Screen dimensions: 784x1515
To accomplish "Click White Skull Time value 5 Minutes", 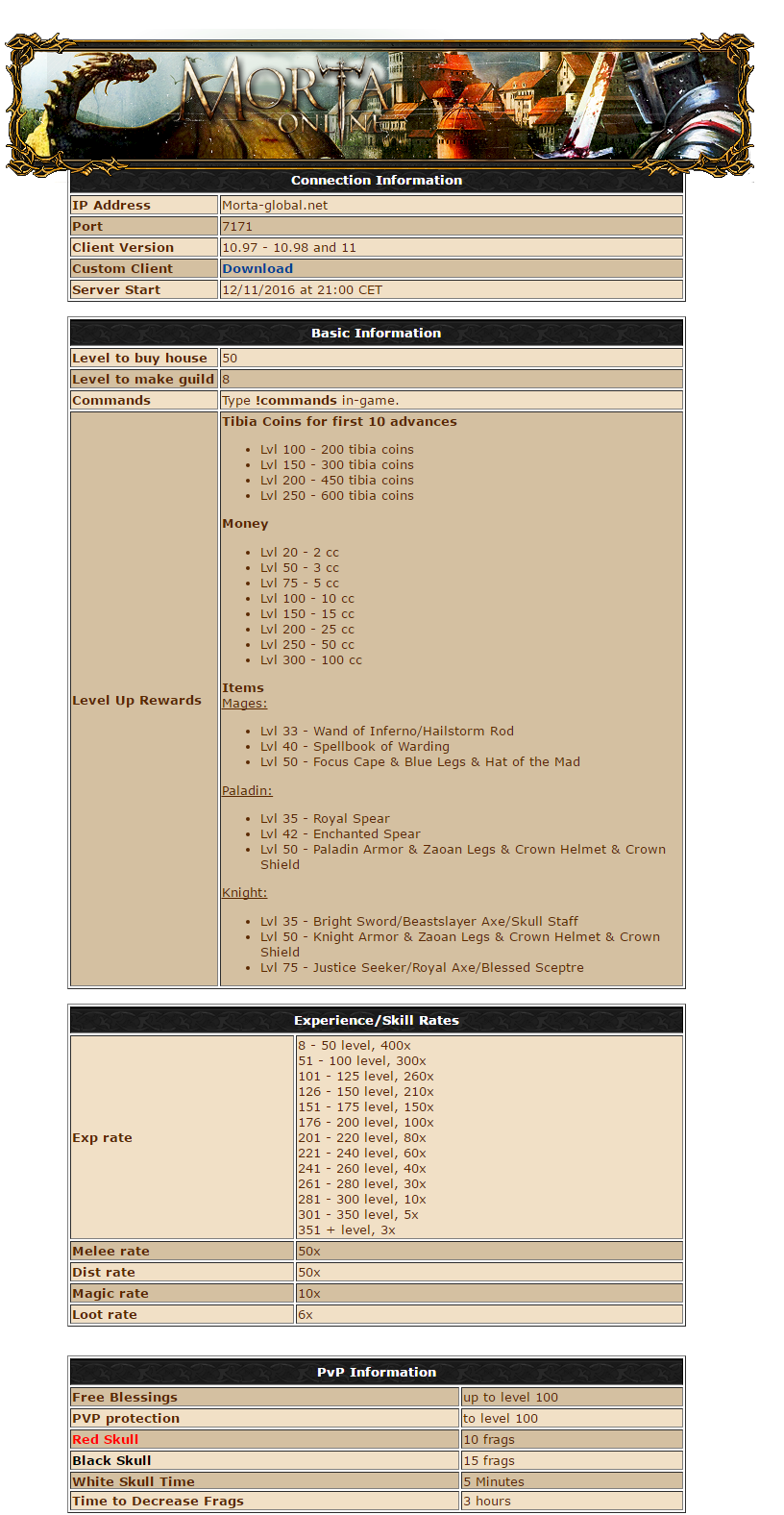I will (x=494, y=1482).
